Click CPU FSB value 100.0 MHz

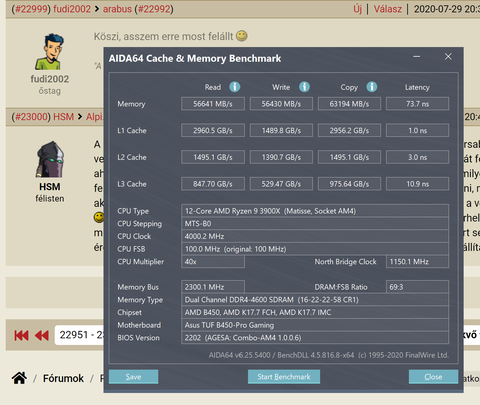click(x=315, y=249)
